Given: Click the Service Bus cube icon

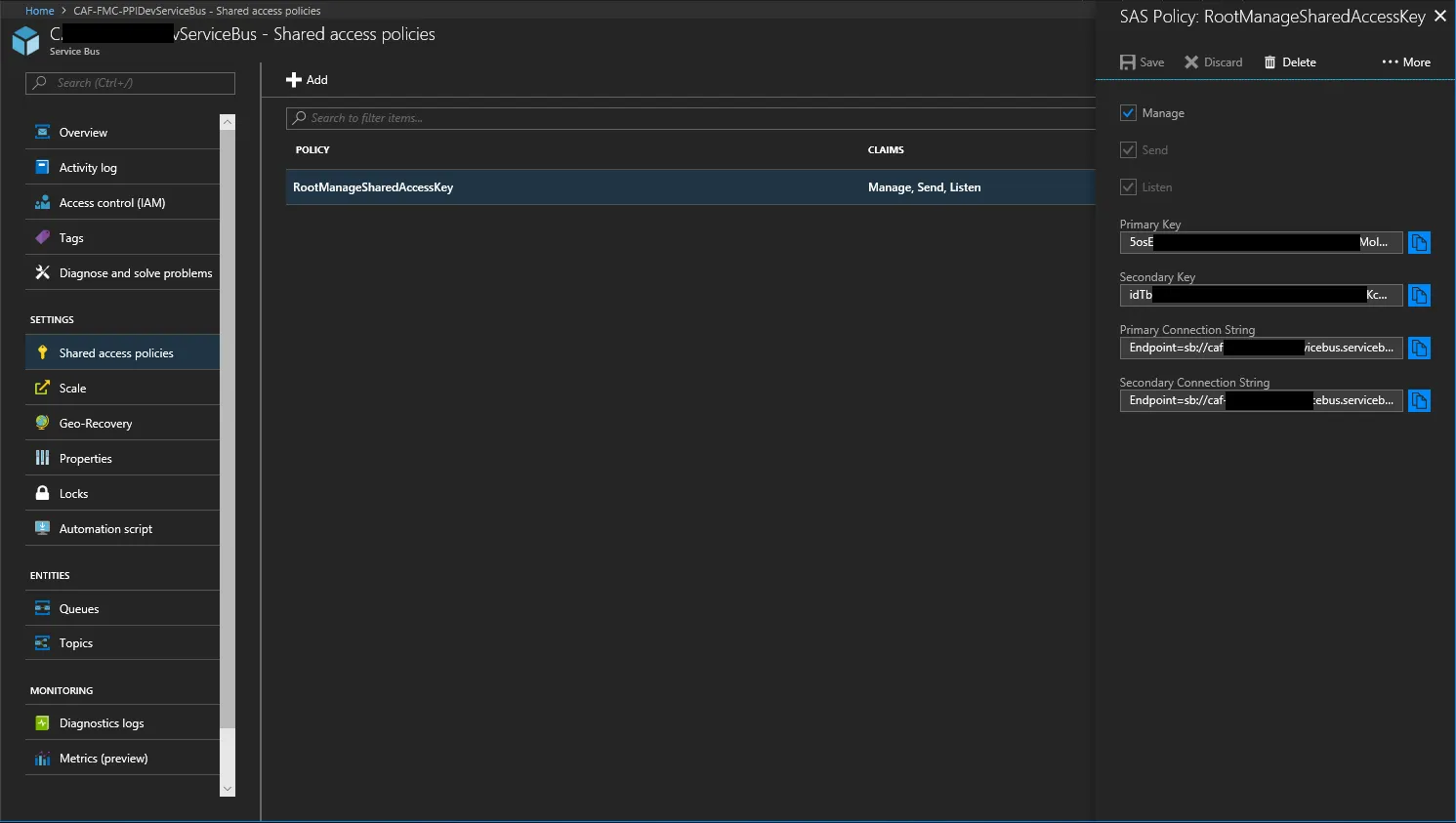Looking at the screenshot, I should pyautogui.click(x=25, y=41).
